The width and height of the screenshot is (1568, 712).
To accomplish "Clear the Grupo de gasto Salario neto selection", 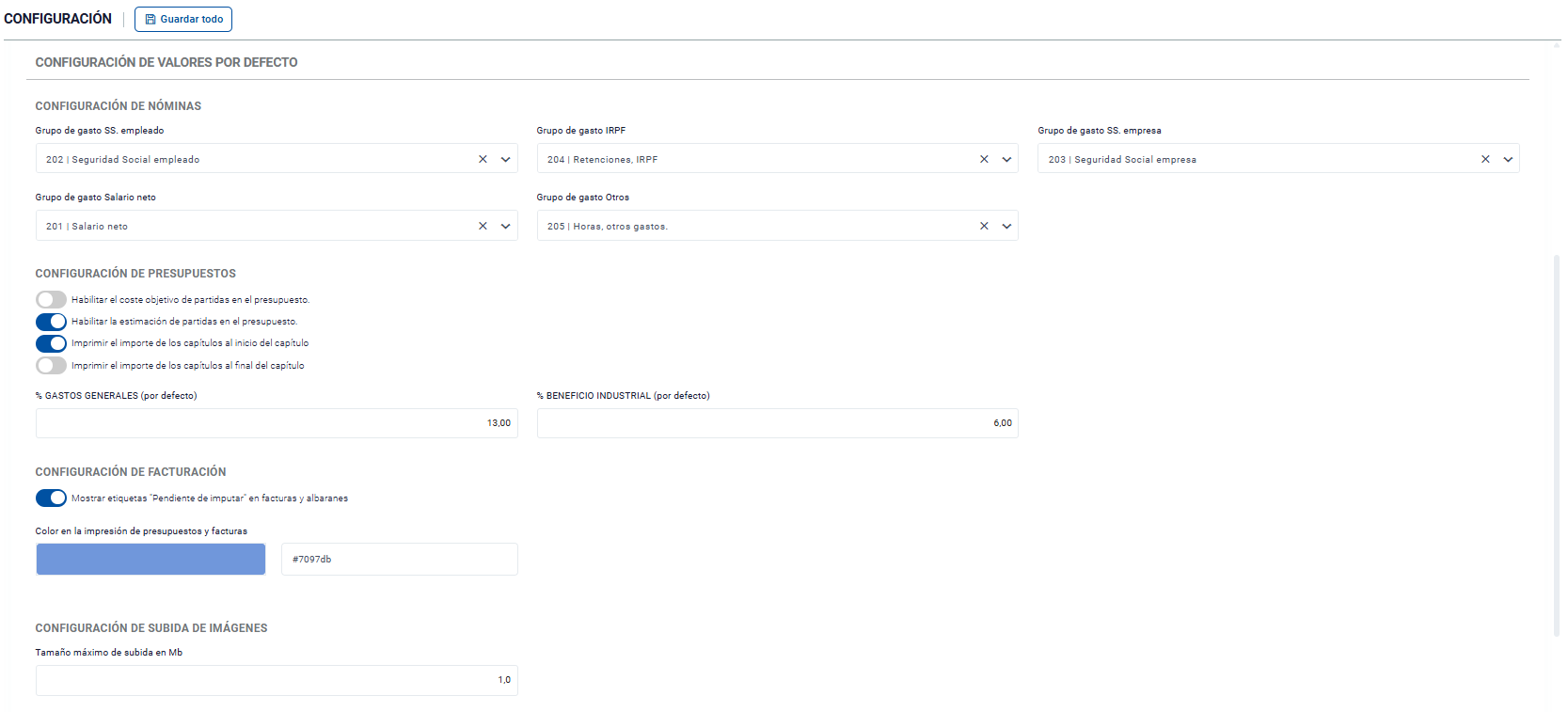I will point(483,226).
